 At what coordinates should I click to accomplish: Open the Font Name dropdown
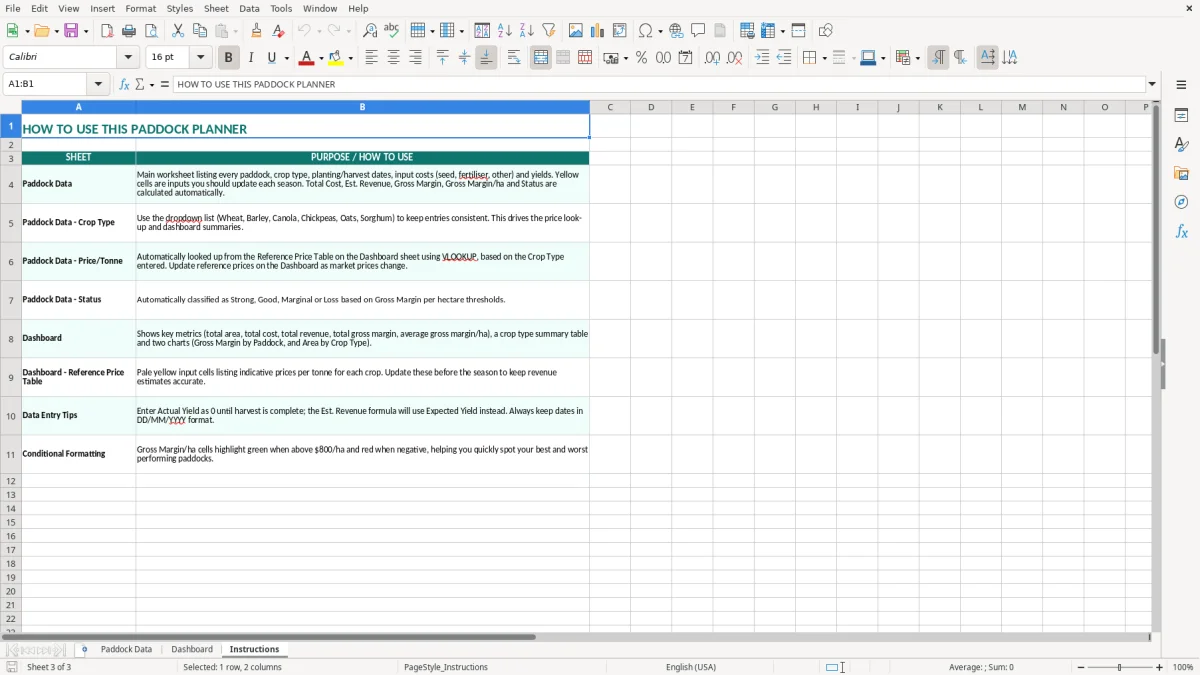tap(128, 58)
